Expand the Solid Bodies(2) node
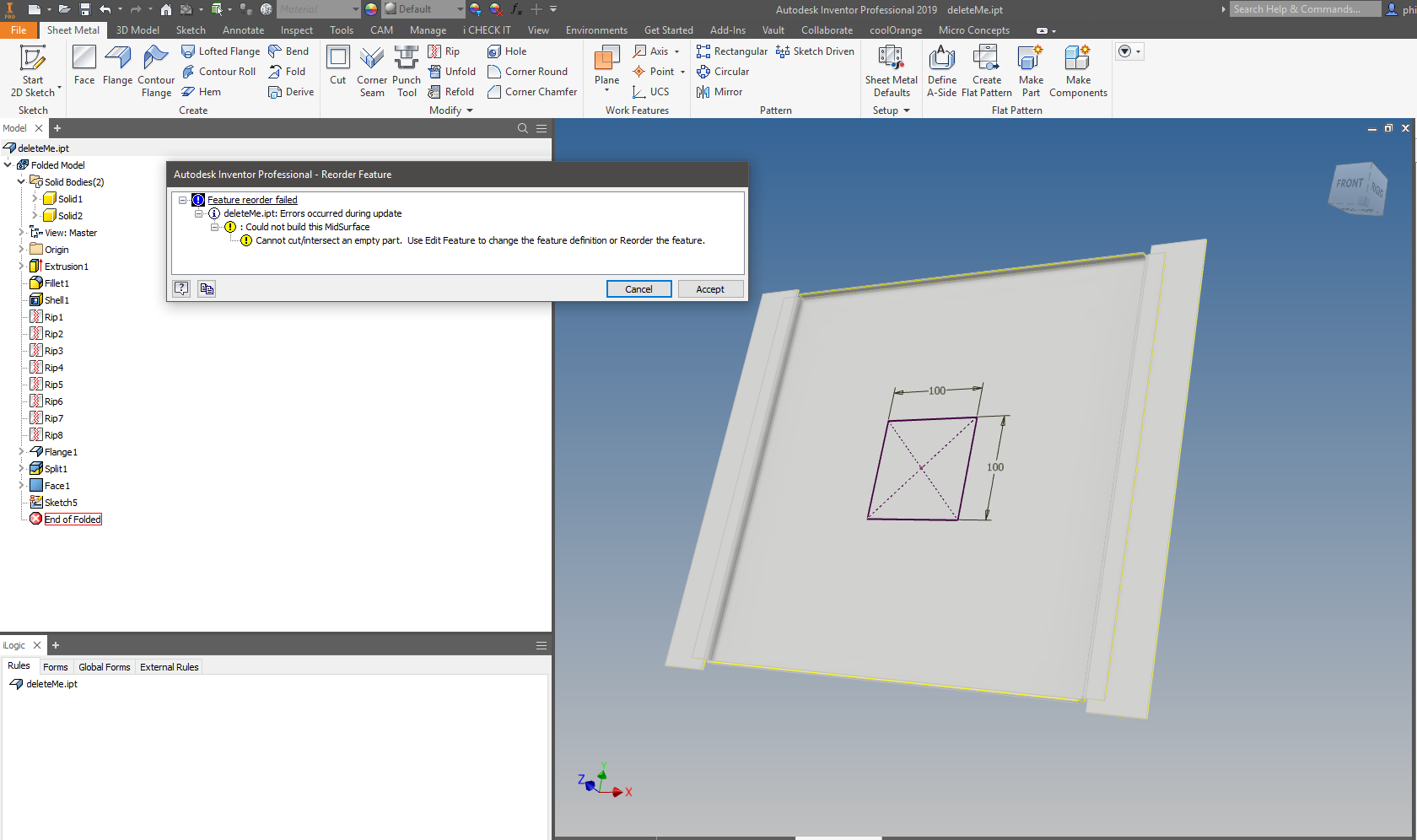This screenshot has width=1417, height=840. (x=20, y=181)
